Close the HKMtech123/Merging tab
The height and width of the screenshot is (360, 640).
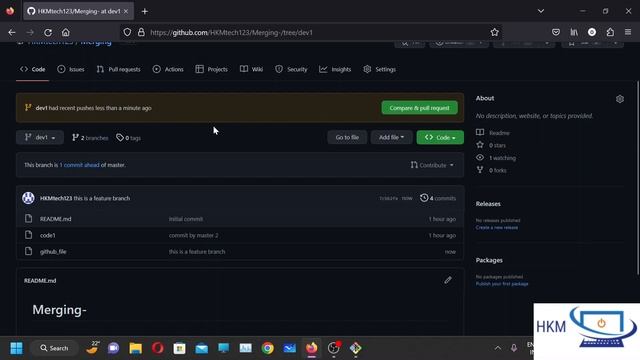126,11
